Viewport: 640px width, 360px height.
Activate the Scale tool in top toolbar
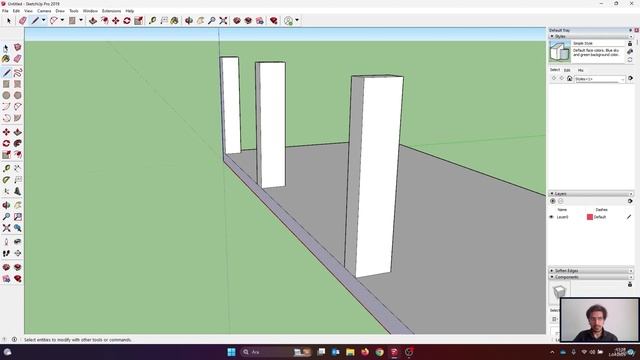pyautogui.click(x=138, y=20)
